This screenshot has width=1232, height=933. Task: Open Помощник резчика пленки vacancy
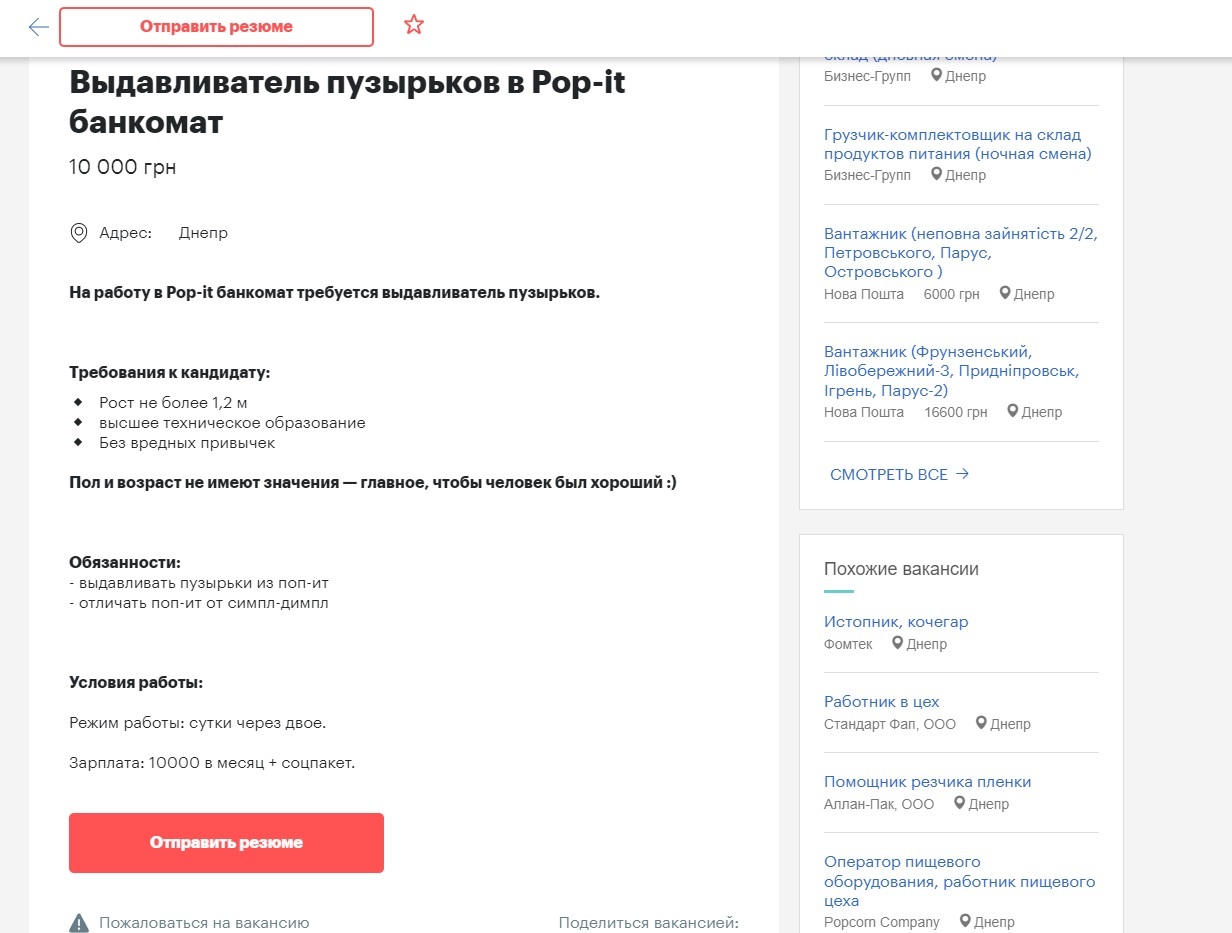tap(927, 782)
